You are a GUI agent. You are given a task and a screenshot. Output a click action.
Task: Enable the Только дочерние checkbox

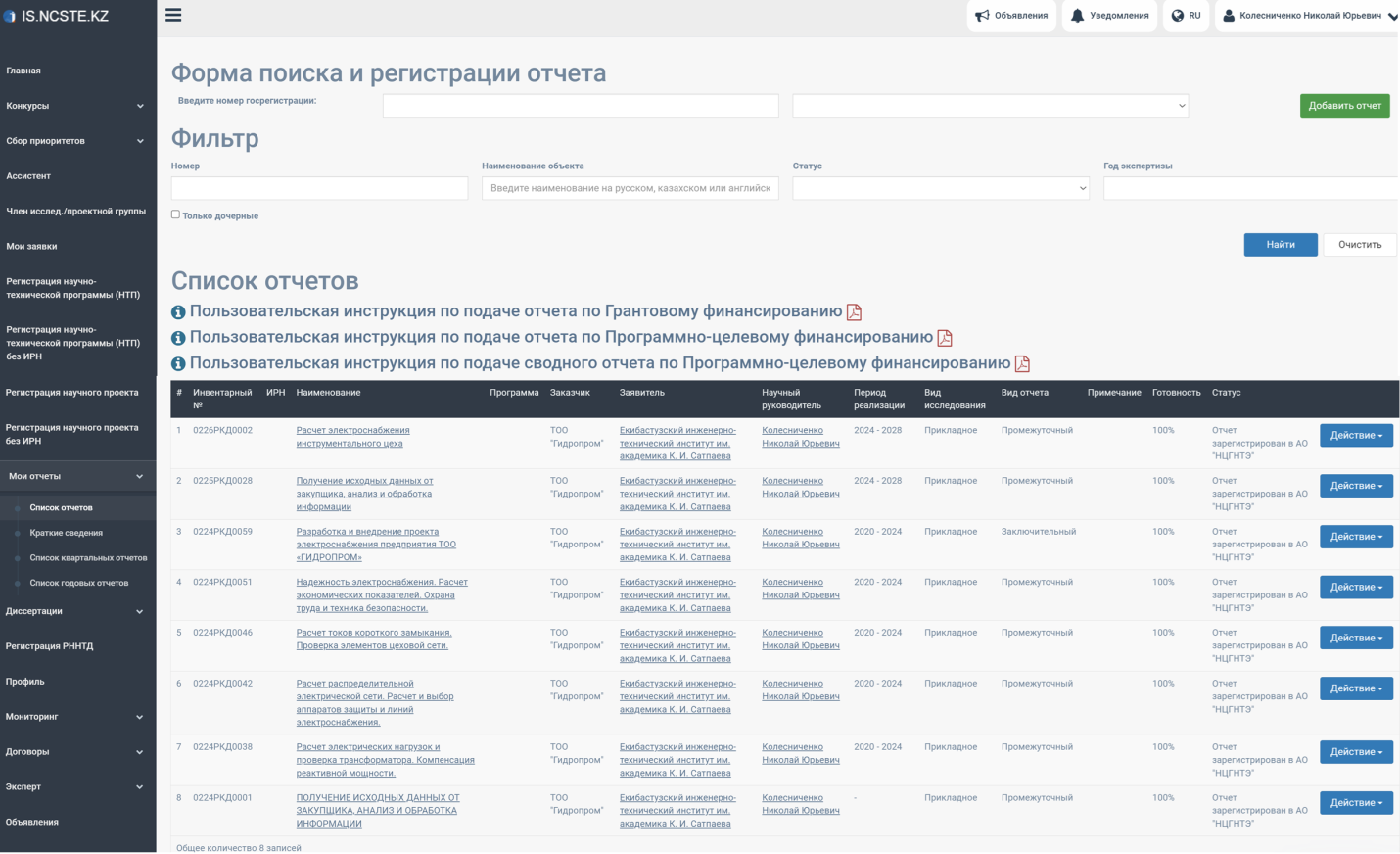point(176,214)
